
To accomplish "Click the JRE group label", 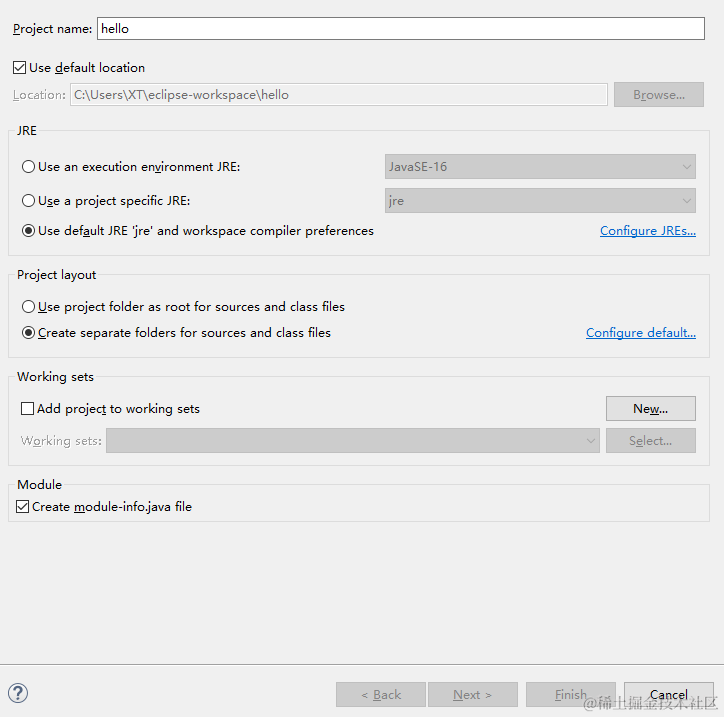I will pyautogui.click(x=27, y=131).
